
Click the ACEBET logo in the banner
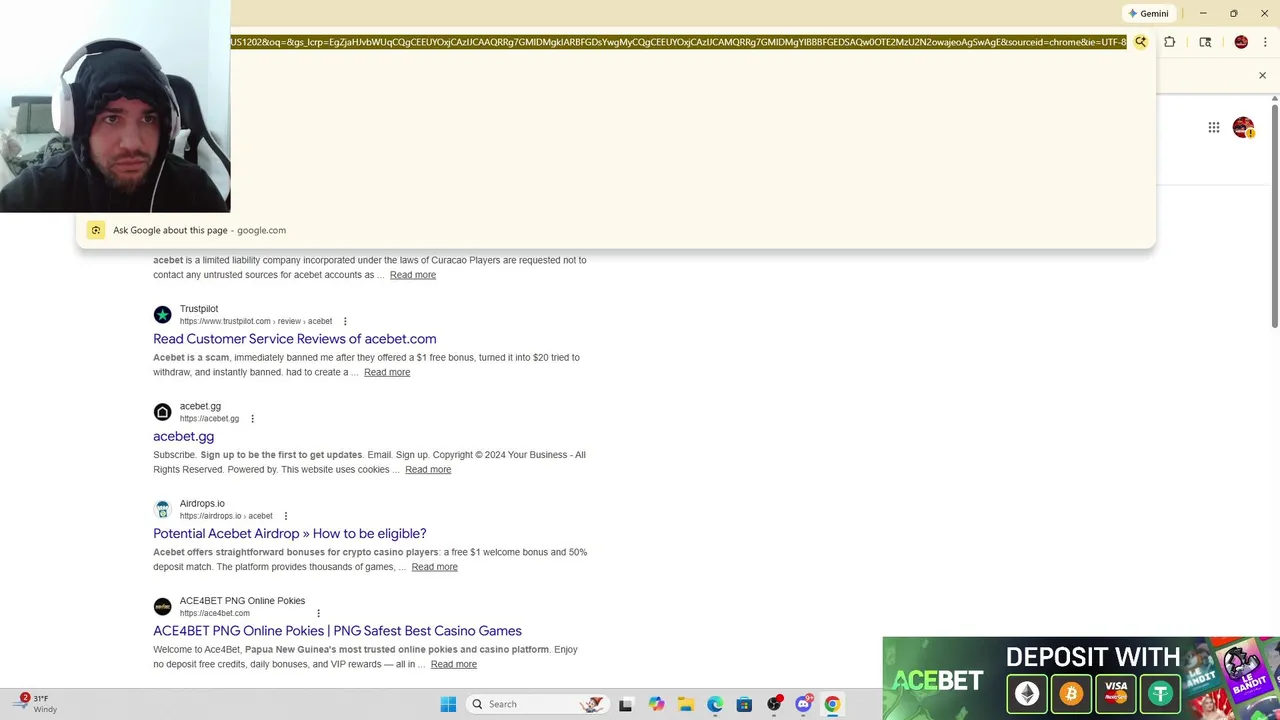[938, 681]
